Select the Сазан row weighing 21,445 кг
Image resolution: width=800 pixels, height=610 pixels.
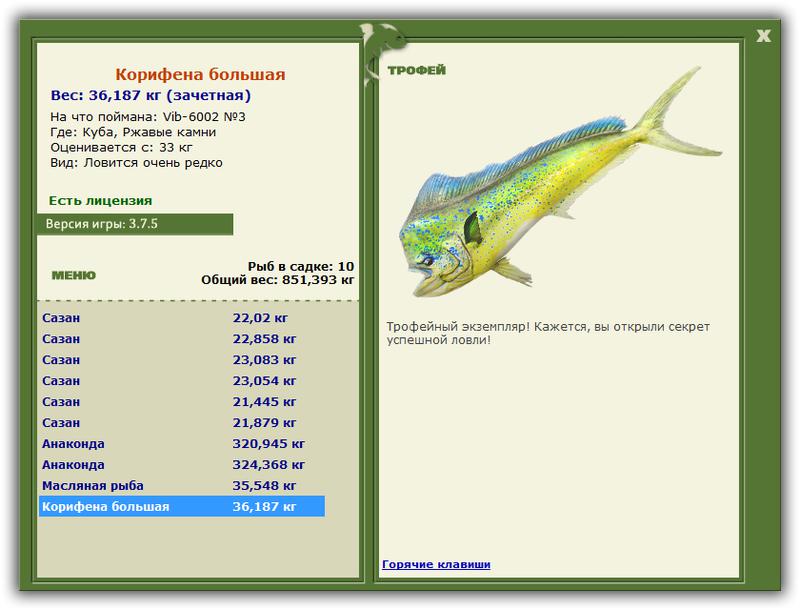(x=182, y=401)
